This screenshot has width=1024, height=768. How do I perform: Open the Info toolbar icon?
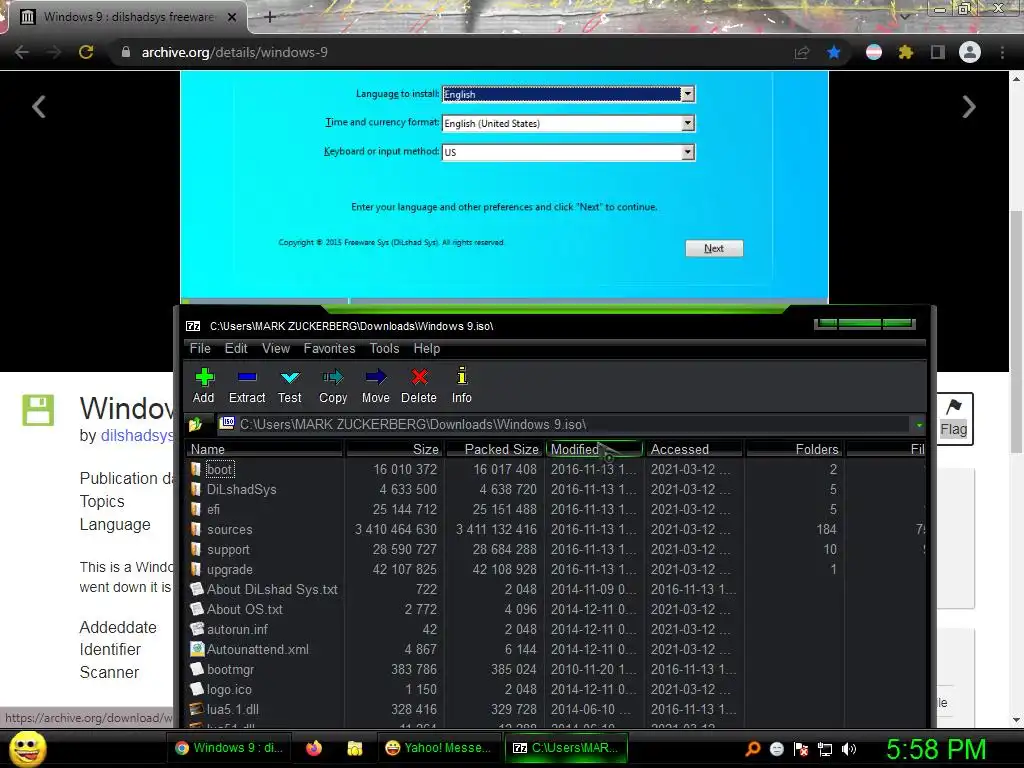(x=462, y=385)
